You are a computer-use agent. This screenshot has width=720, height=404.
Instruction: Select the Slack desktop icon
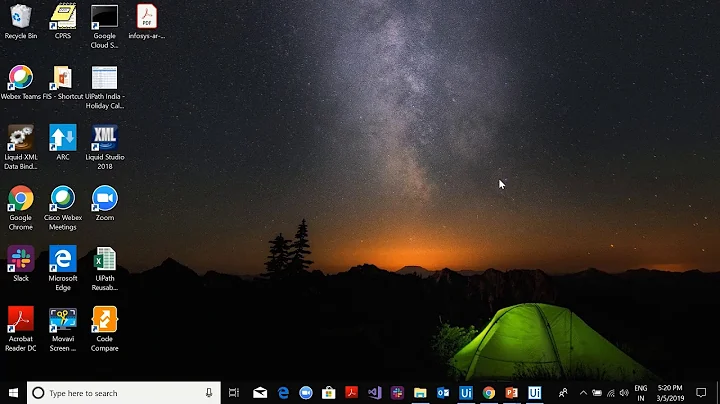coord(21,264)
